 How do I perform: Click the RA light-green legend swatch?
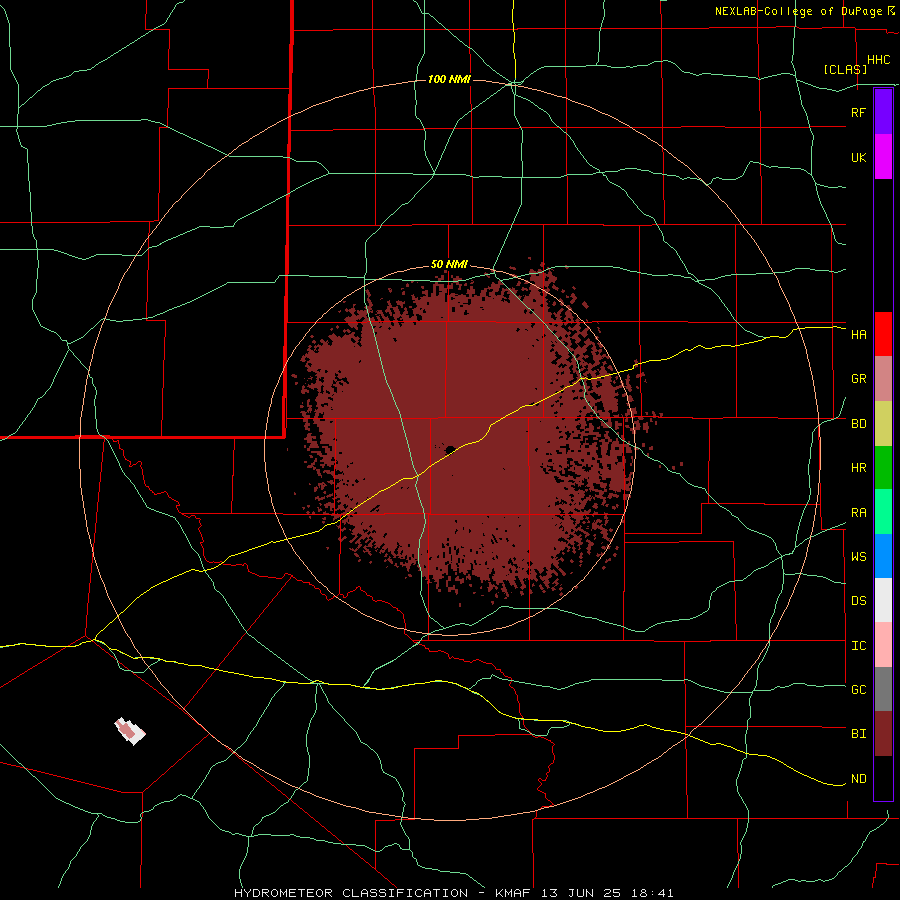(x=883, y=512)
